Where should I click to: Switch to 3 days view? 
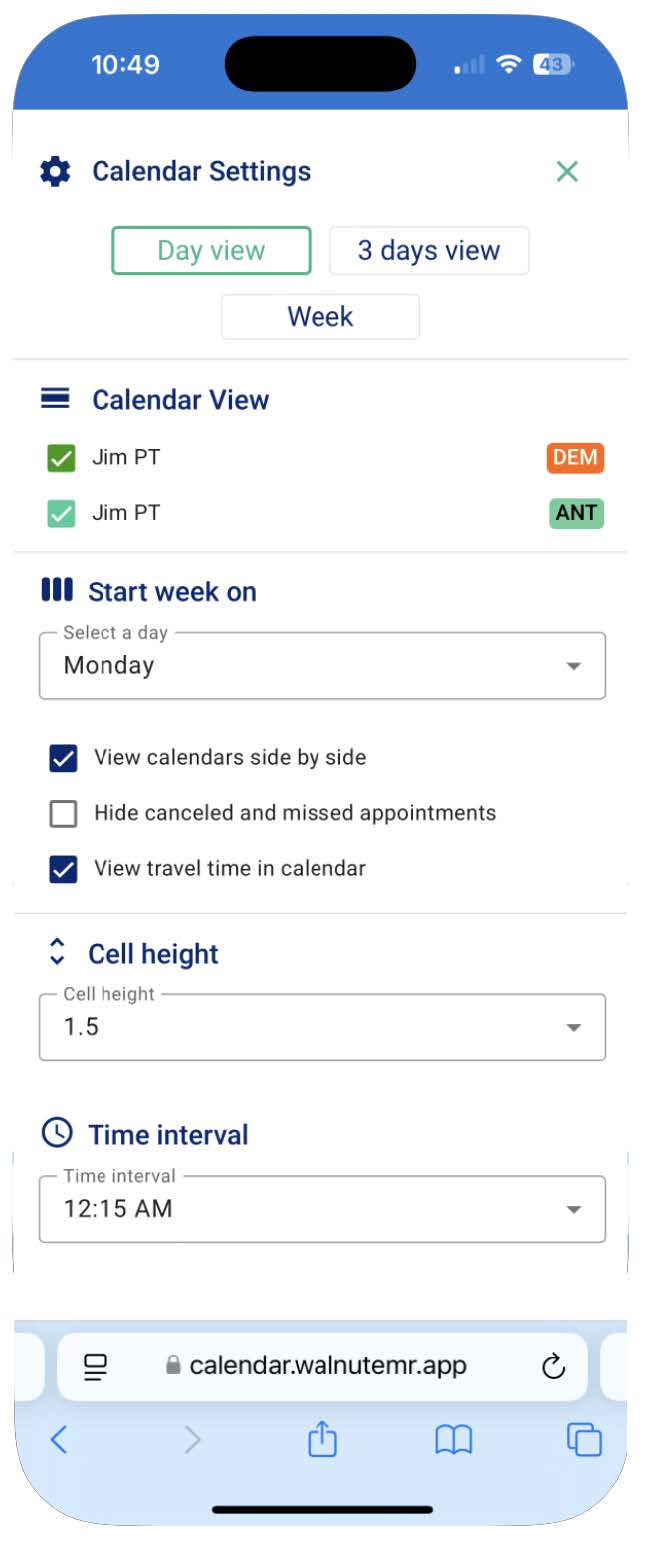point(428,250)
